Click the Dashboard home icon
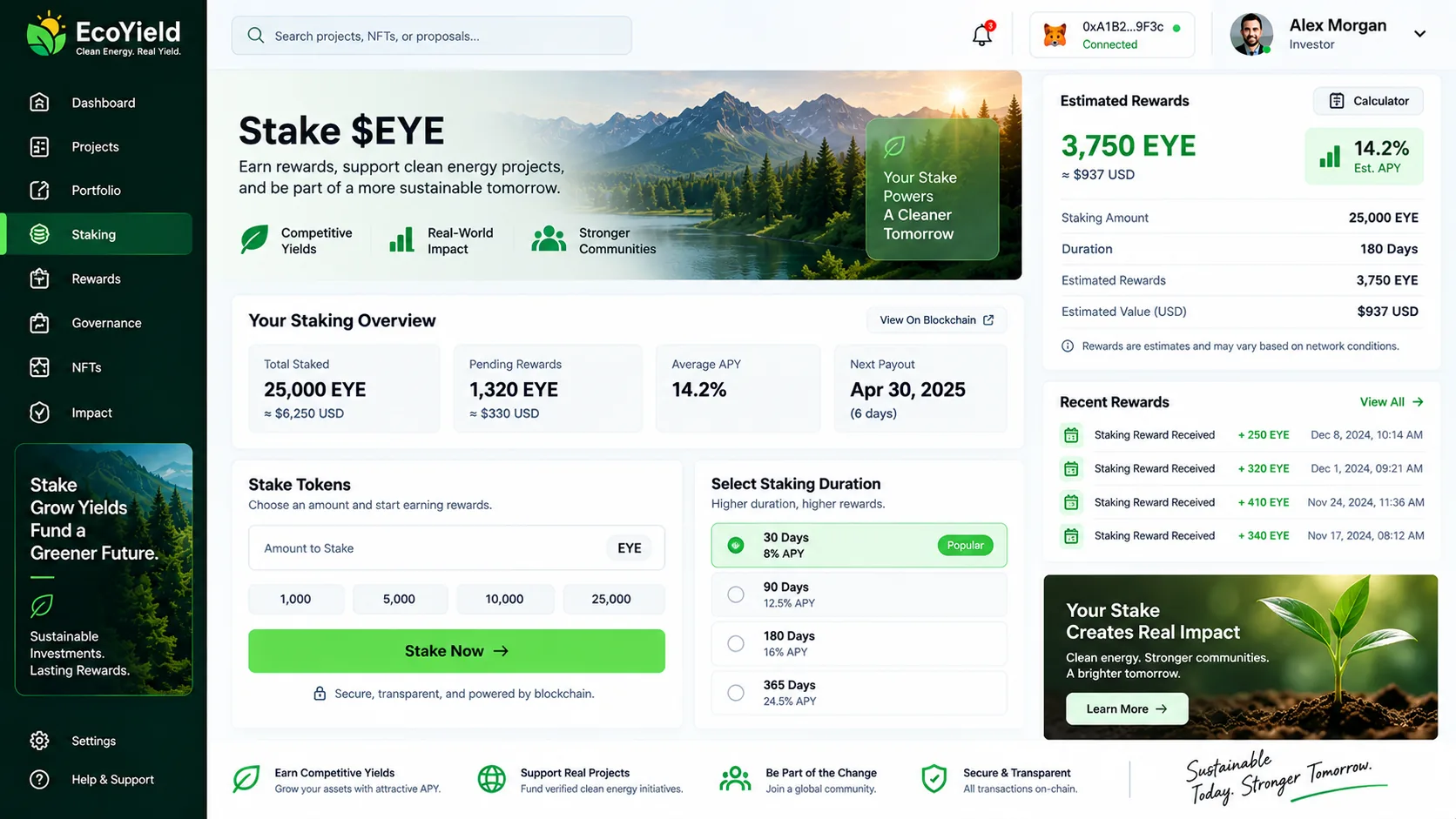 tap(39, 102)
